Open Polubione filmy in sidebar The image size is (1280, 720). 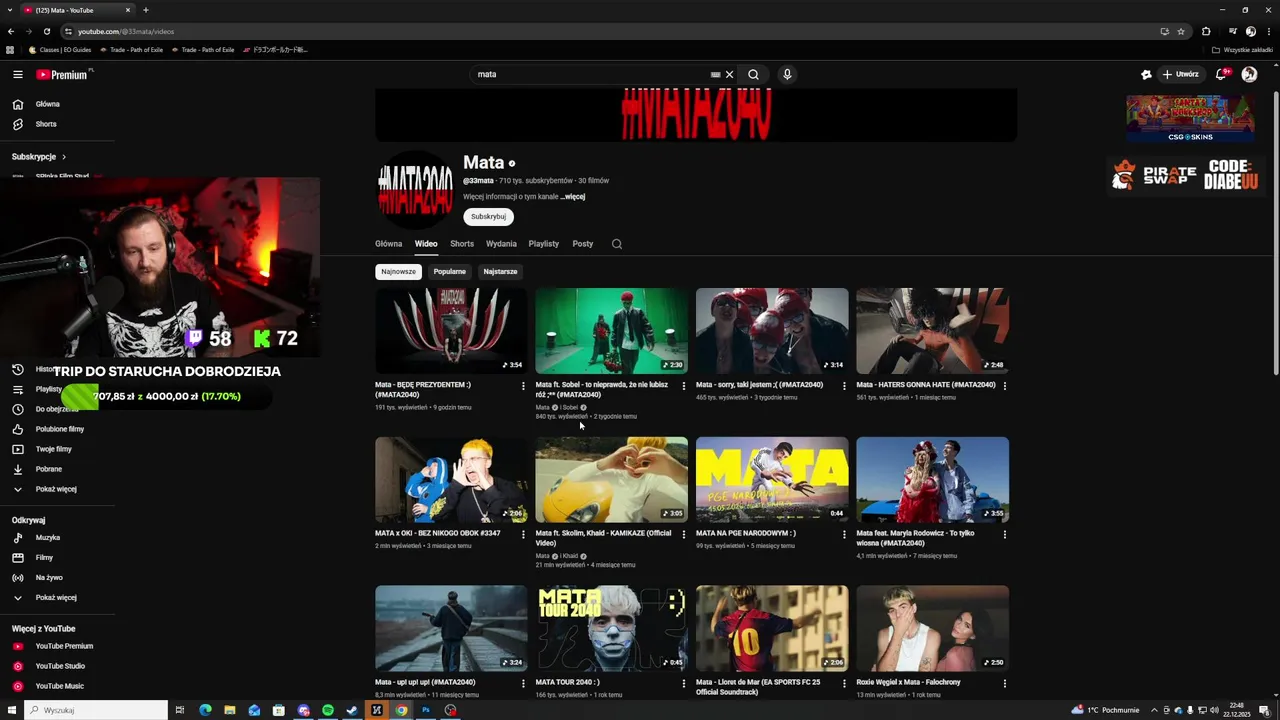[x=60, y=429]
